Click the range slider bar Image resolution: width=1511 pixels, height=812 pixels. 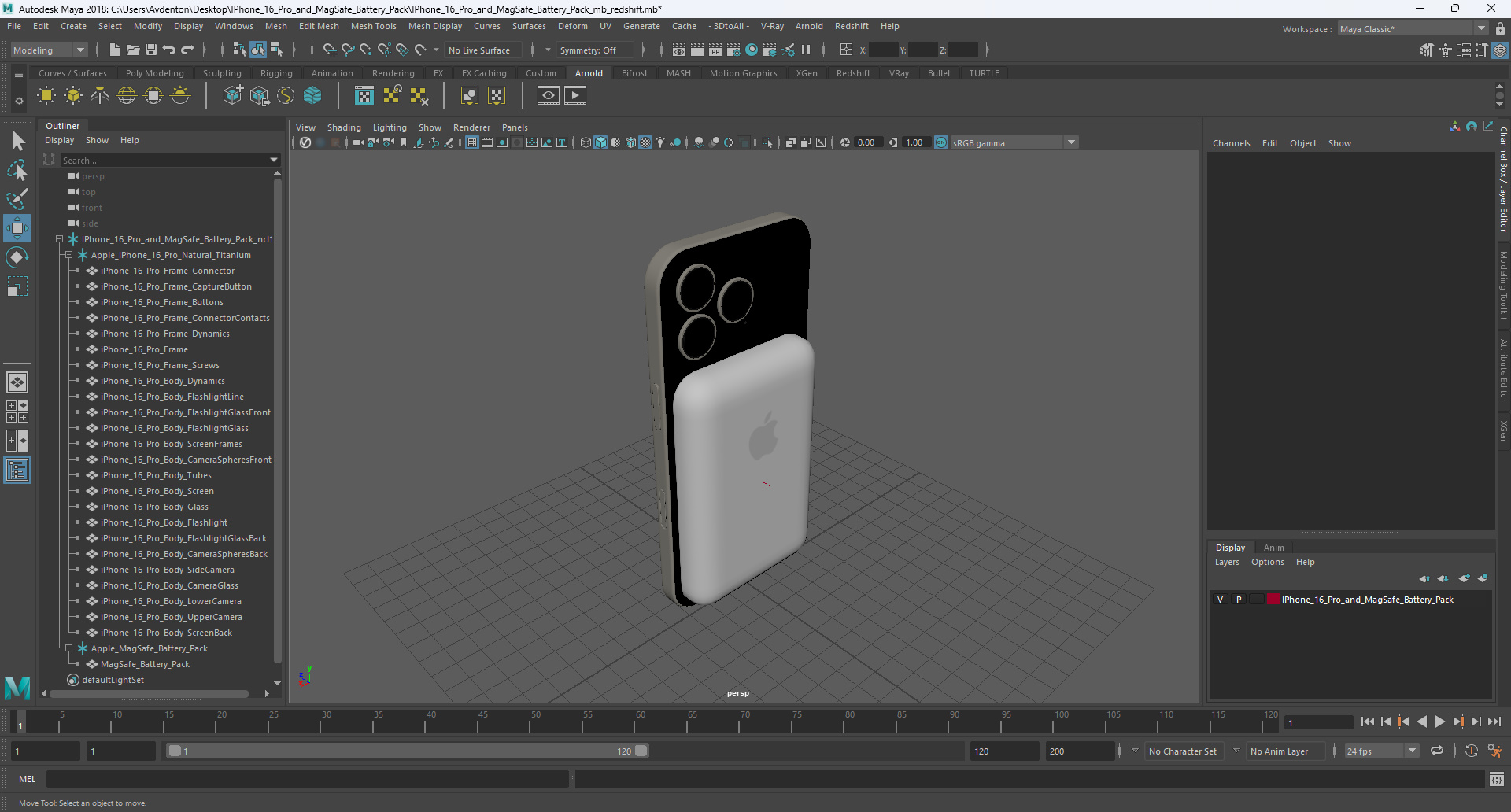click(x=408, y=751)
